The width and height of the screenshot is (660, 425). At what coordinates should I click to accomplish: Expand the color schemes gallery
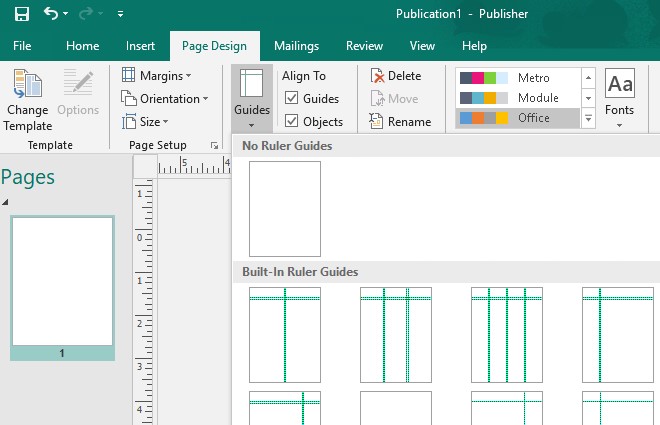588,119
